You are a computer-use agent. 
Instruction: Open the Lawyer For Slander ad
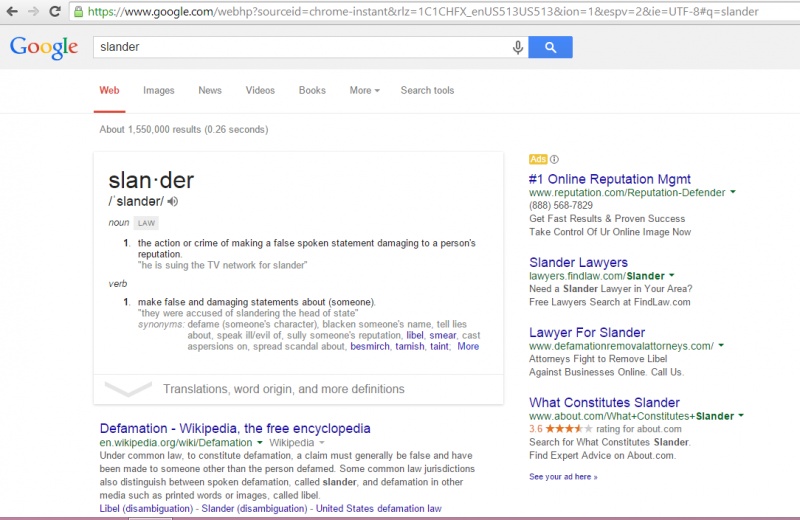587,332
